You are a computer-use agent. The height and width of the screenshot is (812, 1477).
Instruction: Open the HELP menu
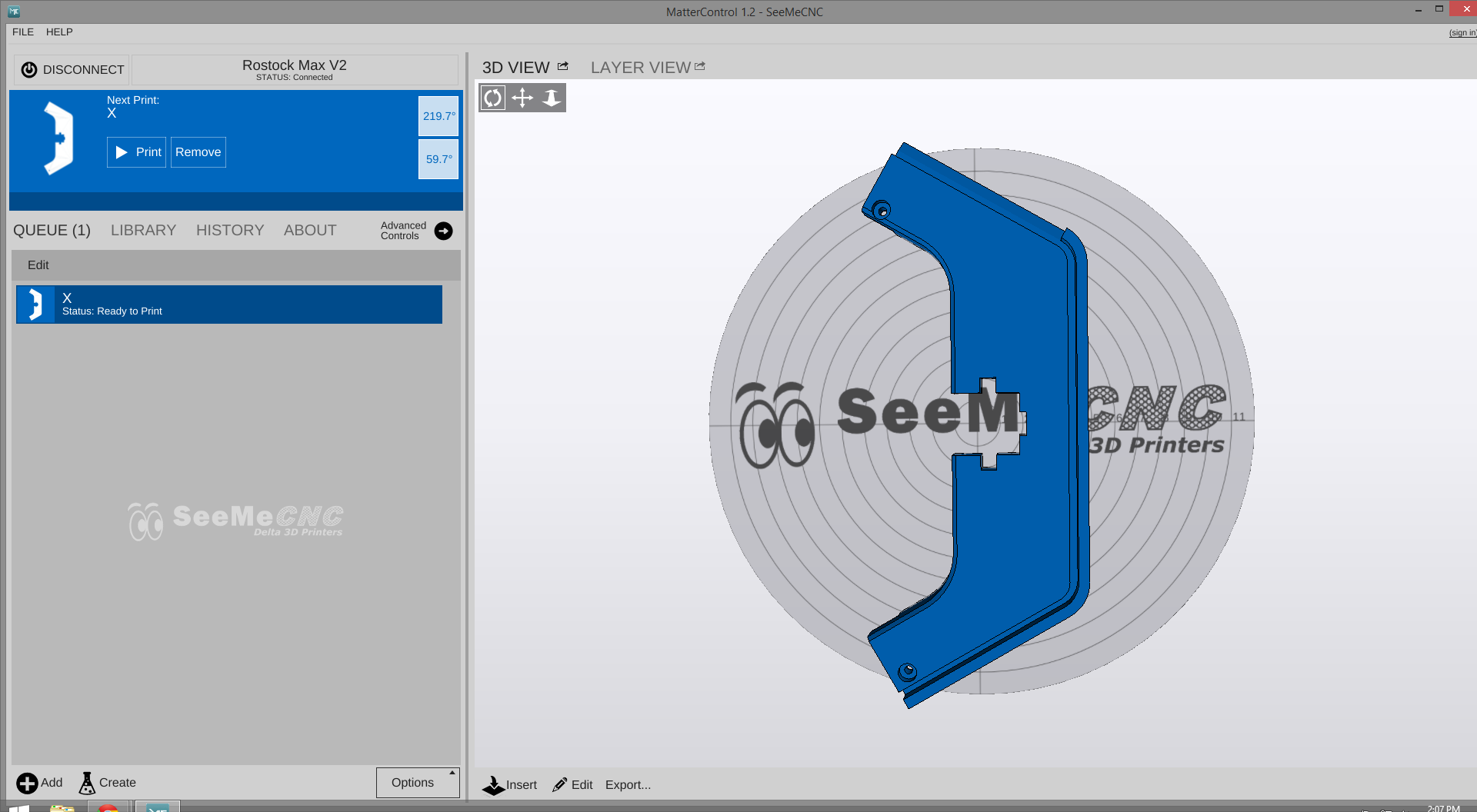pos(59,32)
